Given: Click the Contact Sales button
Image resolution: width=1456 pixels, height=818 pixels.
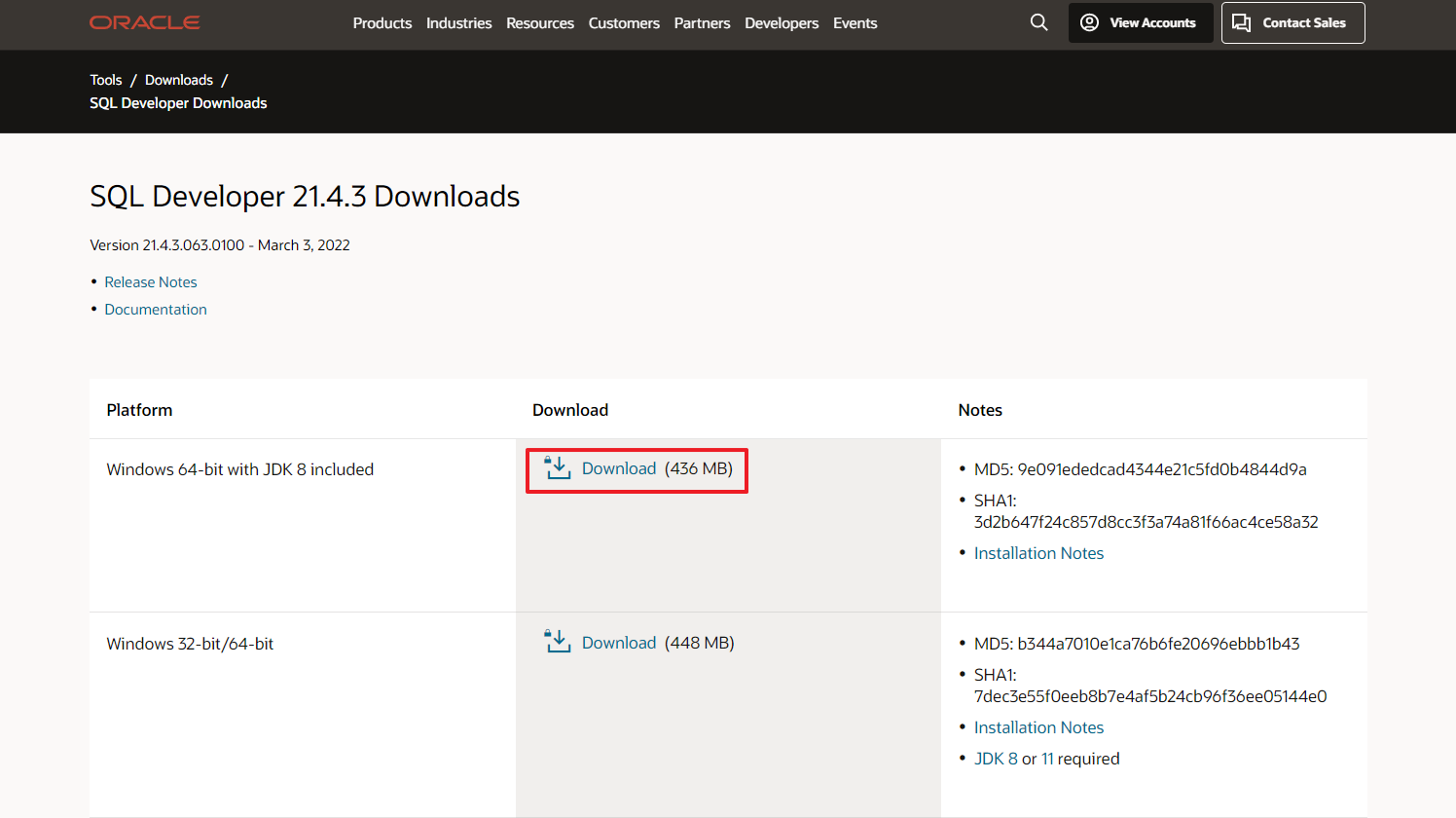Looking at the screenshot, I should [1293, 22].
